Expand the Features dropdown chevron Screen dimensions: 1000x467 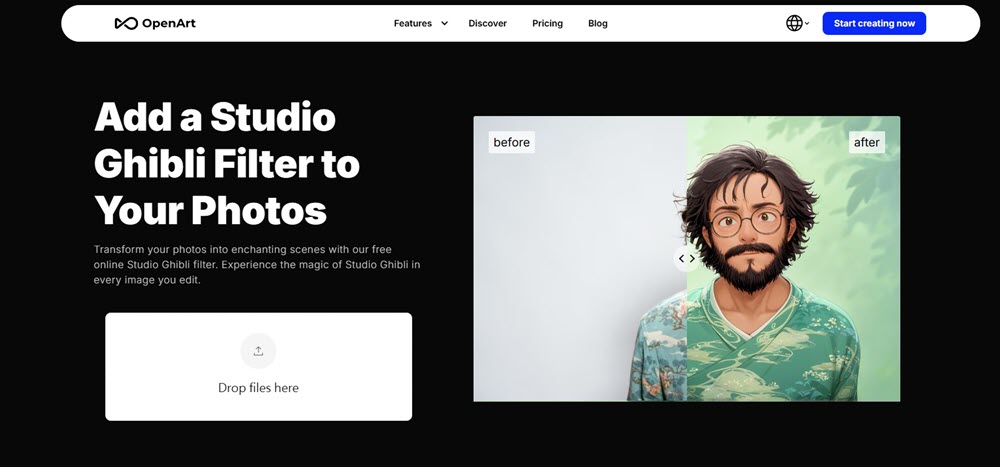pos(445,24)
